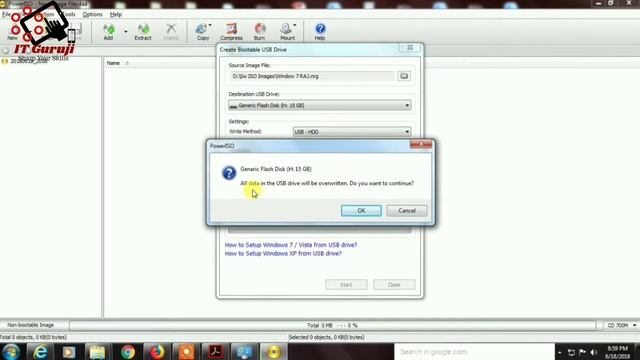Browse for source image file
Viewport: 640px width, 360px height.
click(404, 76)
